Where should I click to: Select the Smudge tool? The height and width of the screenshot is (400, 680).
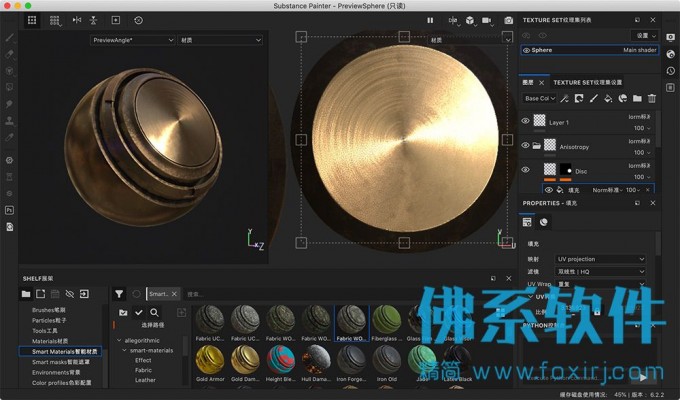10,104
